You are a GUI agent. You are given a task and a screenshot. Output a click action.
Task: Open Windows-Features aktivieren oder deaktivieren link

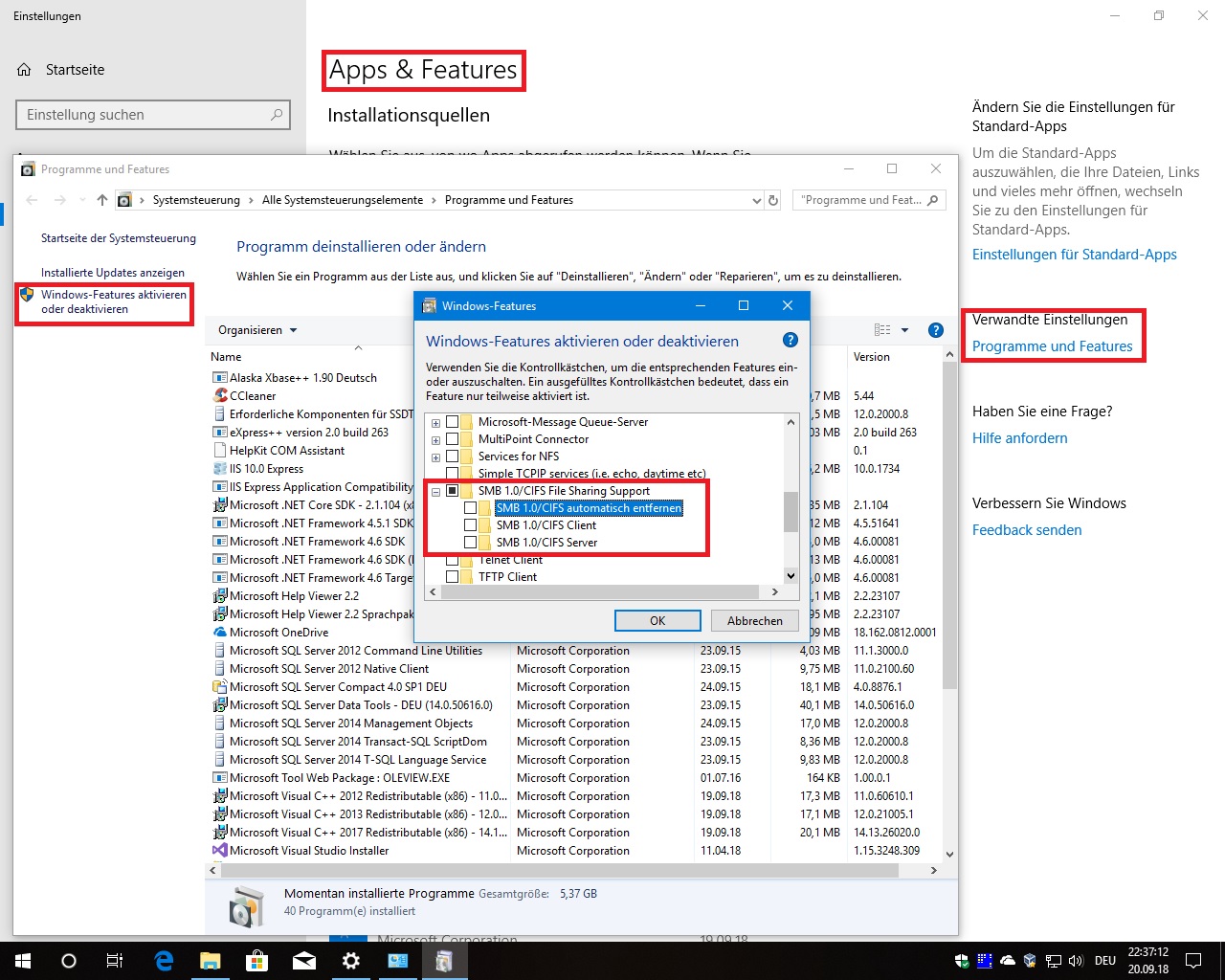click(x=113, y=301)
